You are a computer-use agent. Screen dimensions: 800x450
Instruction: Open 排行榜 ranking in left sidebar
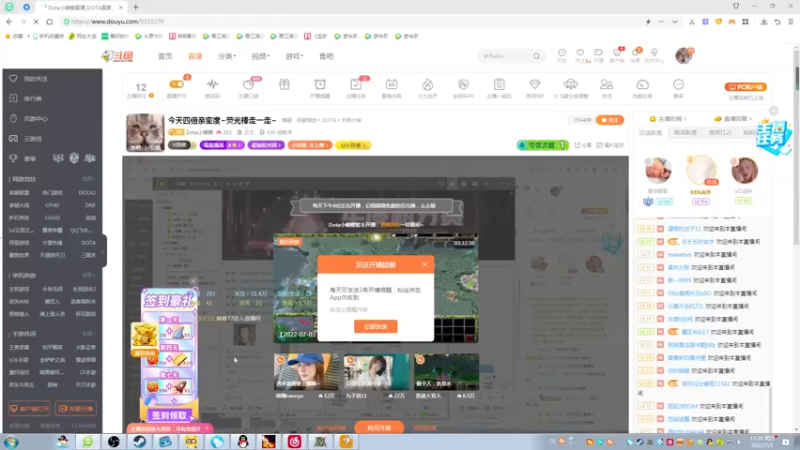[x=33, y=98]
